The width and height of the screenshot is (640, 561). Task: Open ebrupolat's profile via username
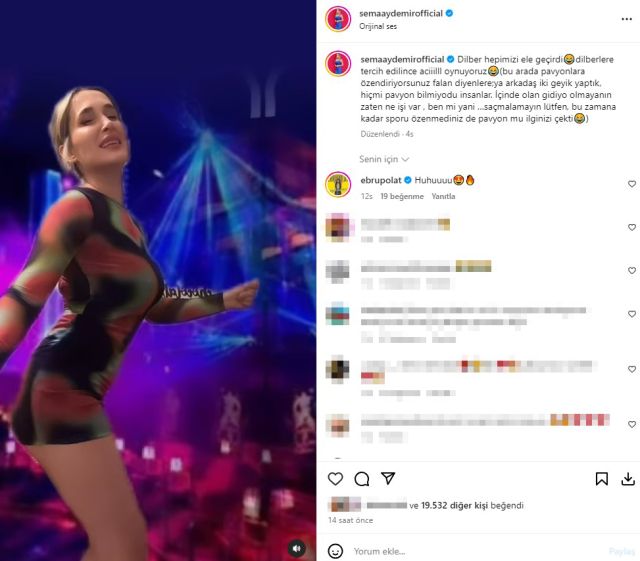381,180
